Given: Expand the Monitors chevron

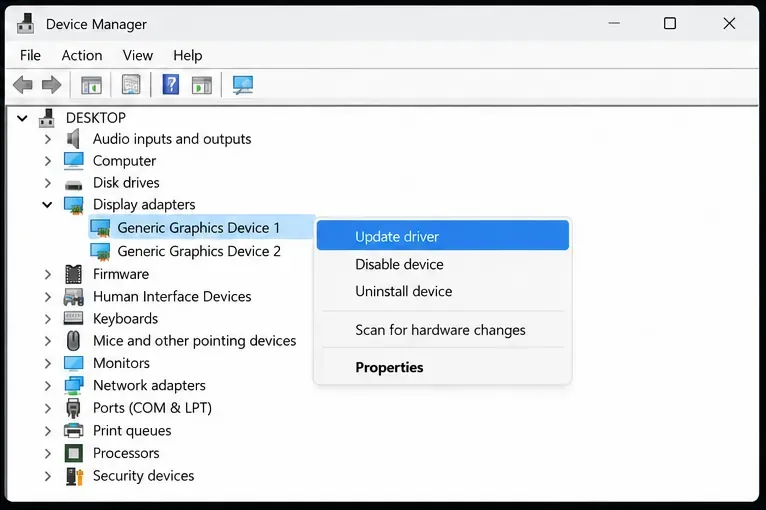Looking at the screenshot, I should pos(47,363).
